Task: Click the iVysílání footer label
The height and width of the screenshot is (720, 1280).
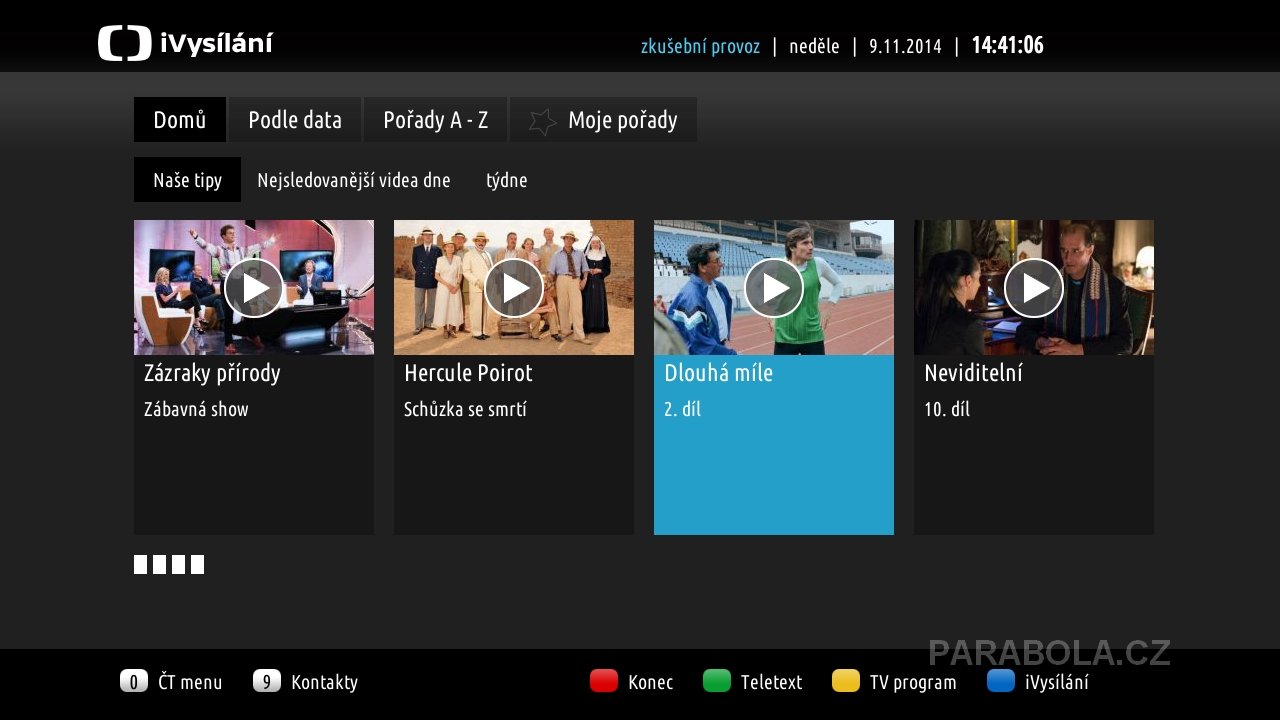Action: pyautogui.click(x=1057, y=682)
